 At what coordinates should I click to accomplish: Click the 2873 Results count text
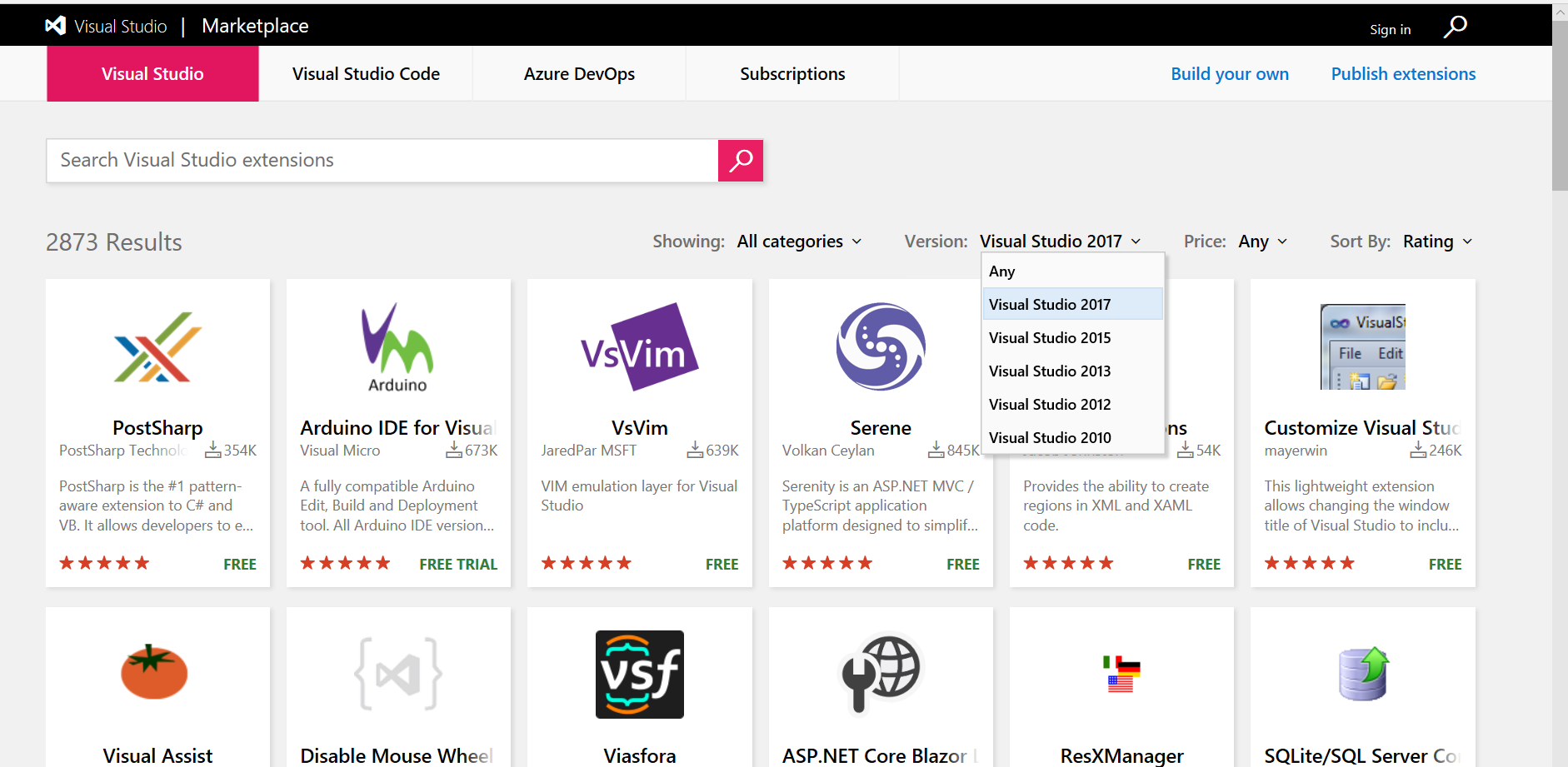coord(114,242)
